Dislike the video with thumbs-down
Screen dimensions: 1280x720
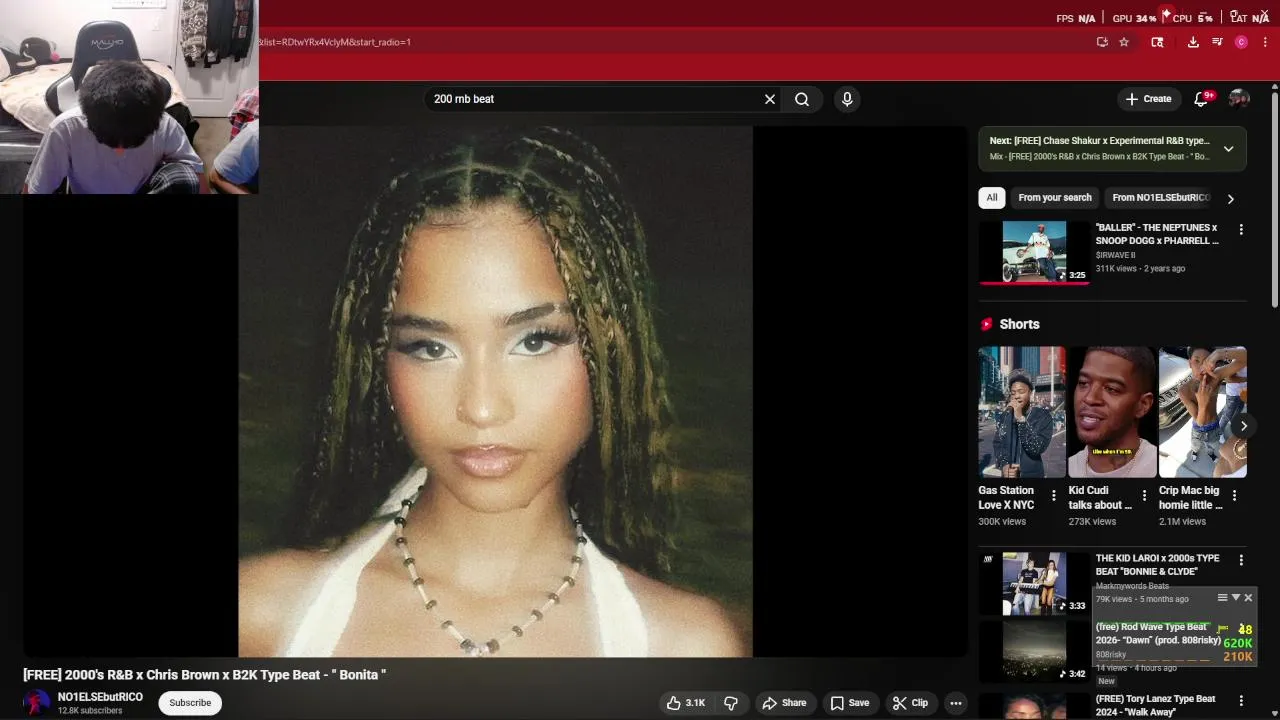point(731,703)
